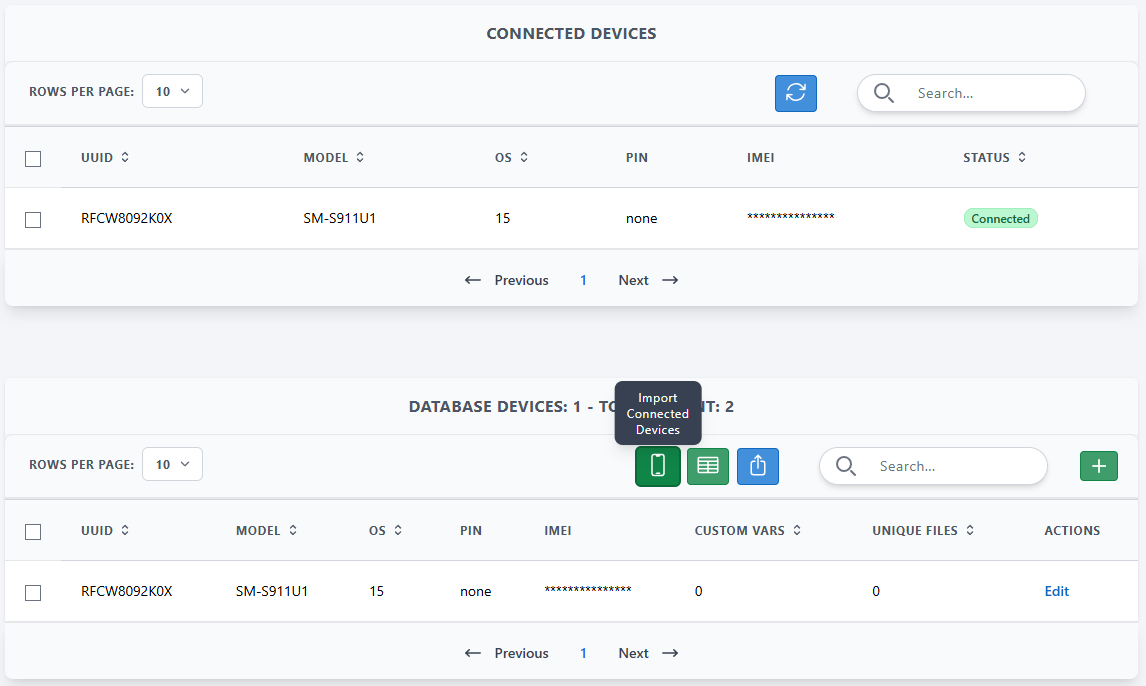1146x686 pixels.
Task: Go to Next page in Database Devices
Action: [648, 653]
